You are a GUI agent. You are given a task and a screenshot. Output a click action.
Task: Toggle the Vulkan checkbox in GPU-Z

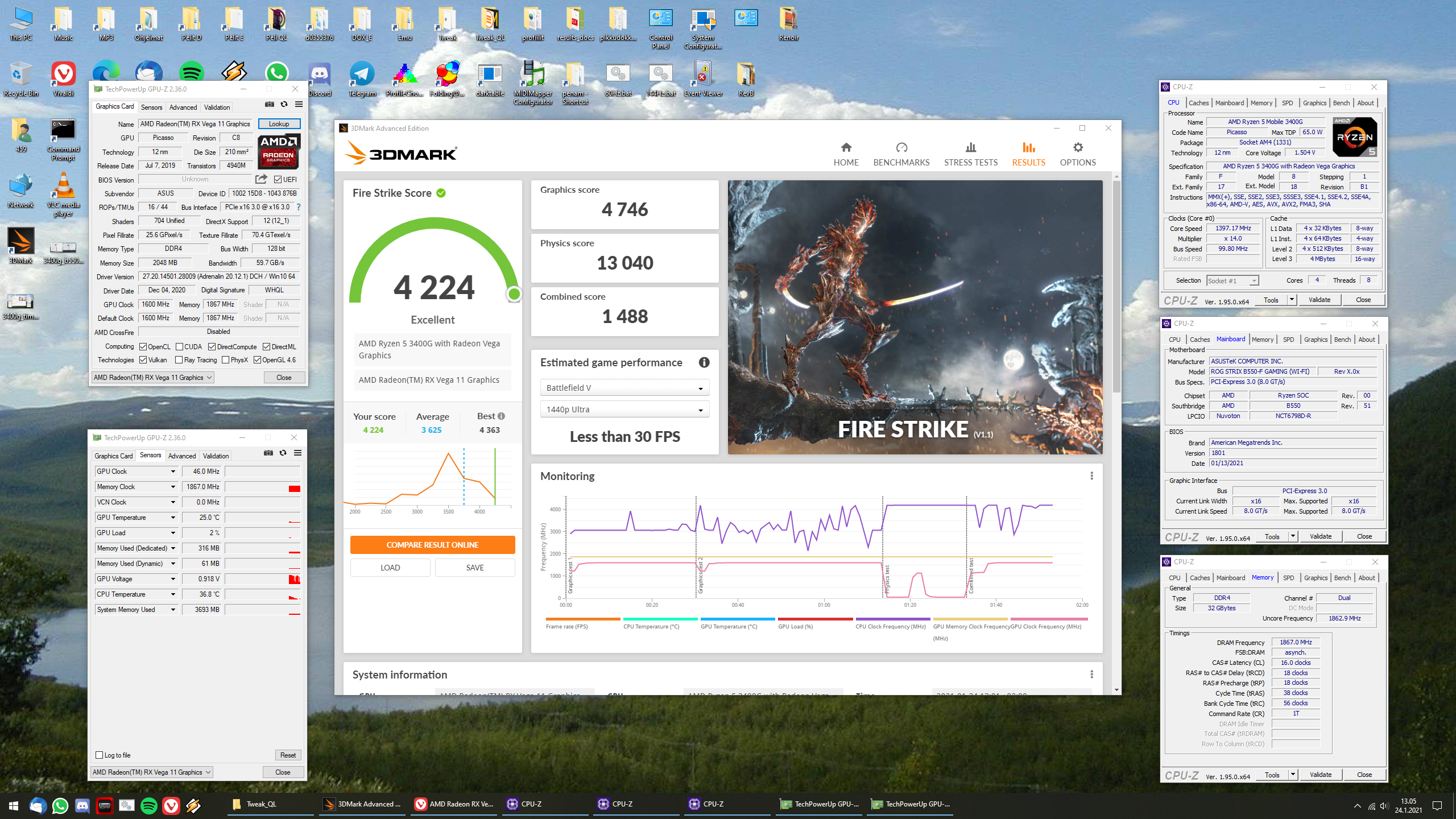[x=143, y=360]
